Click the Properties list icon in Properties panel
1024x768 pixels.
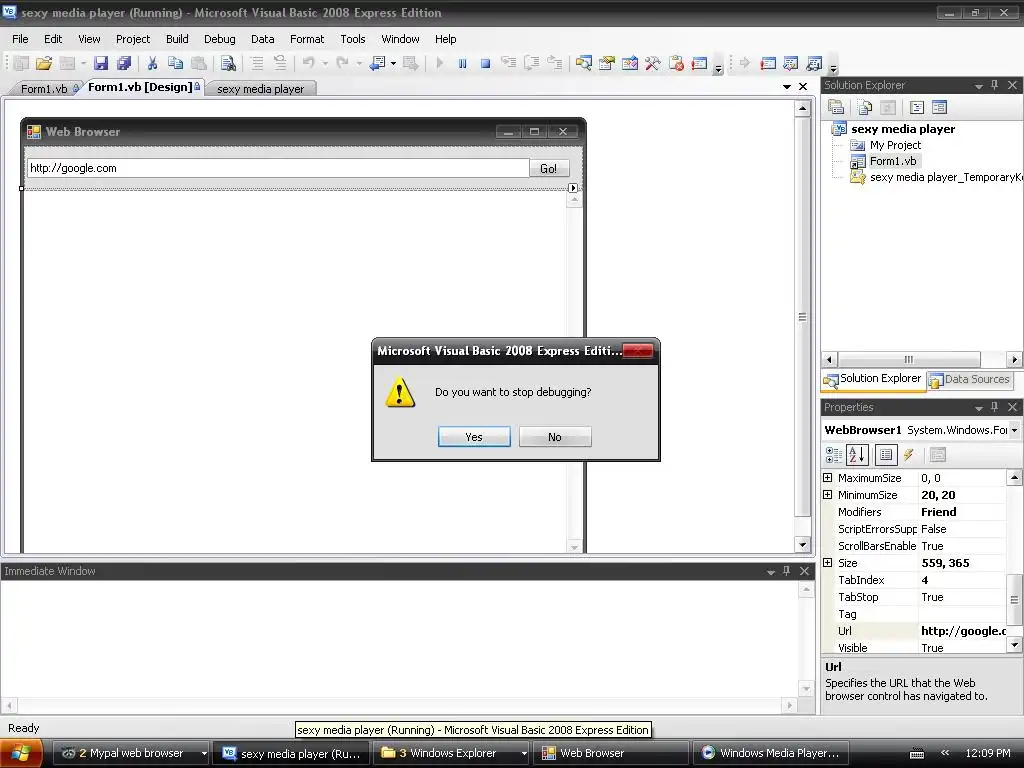coord(886,455)
